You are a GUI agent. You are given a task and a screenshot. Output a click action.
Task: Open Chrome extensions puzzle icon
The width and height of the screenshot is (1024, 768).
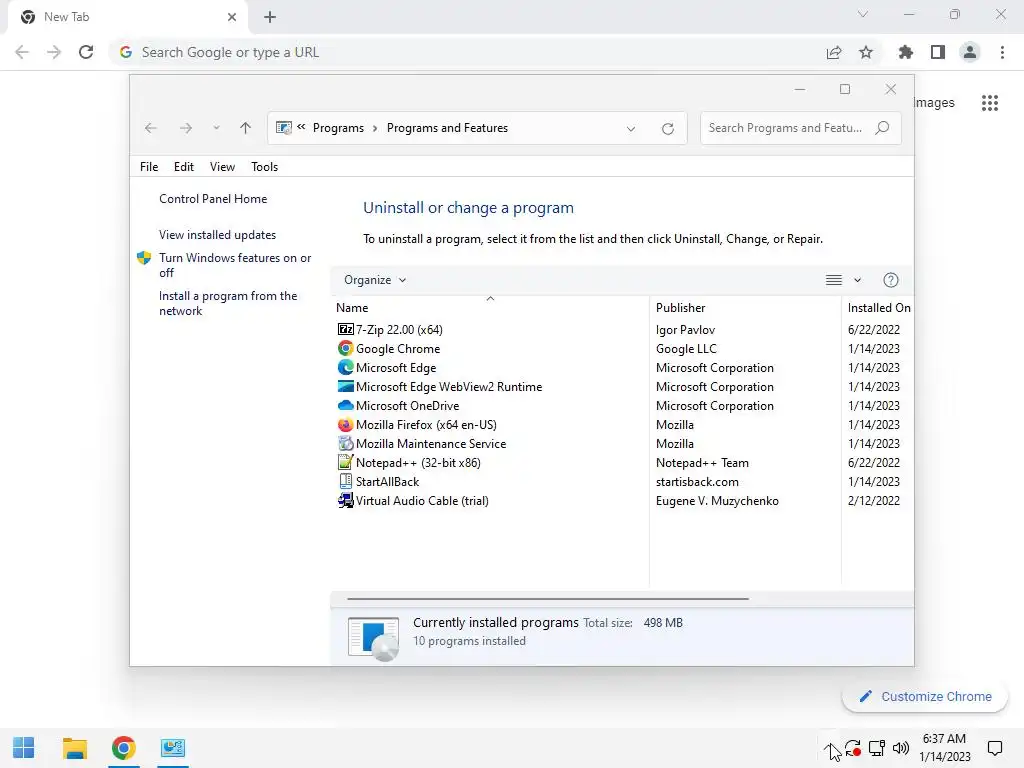tap(905, 52)
